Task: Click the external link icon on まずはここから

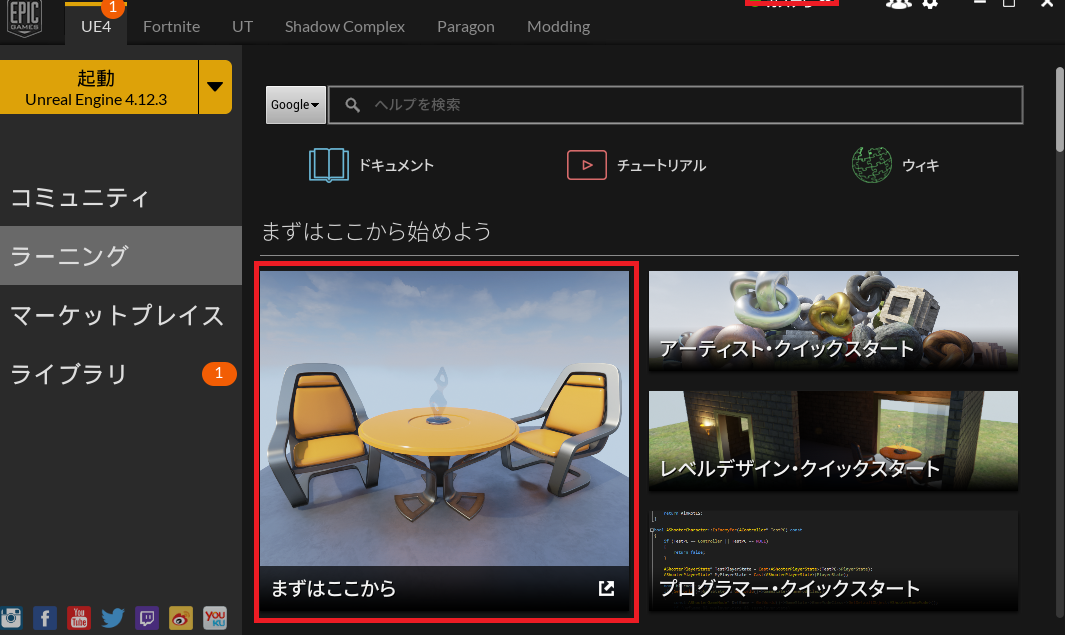Action: (x=607, y=588)
